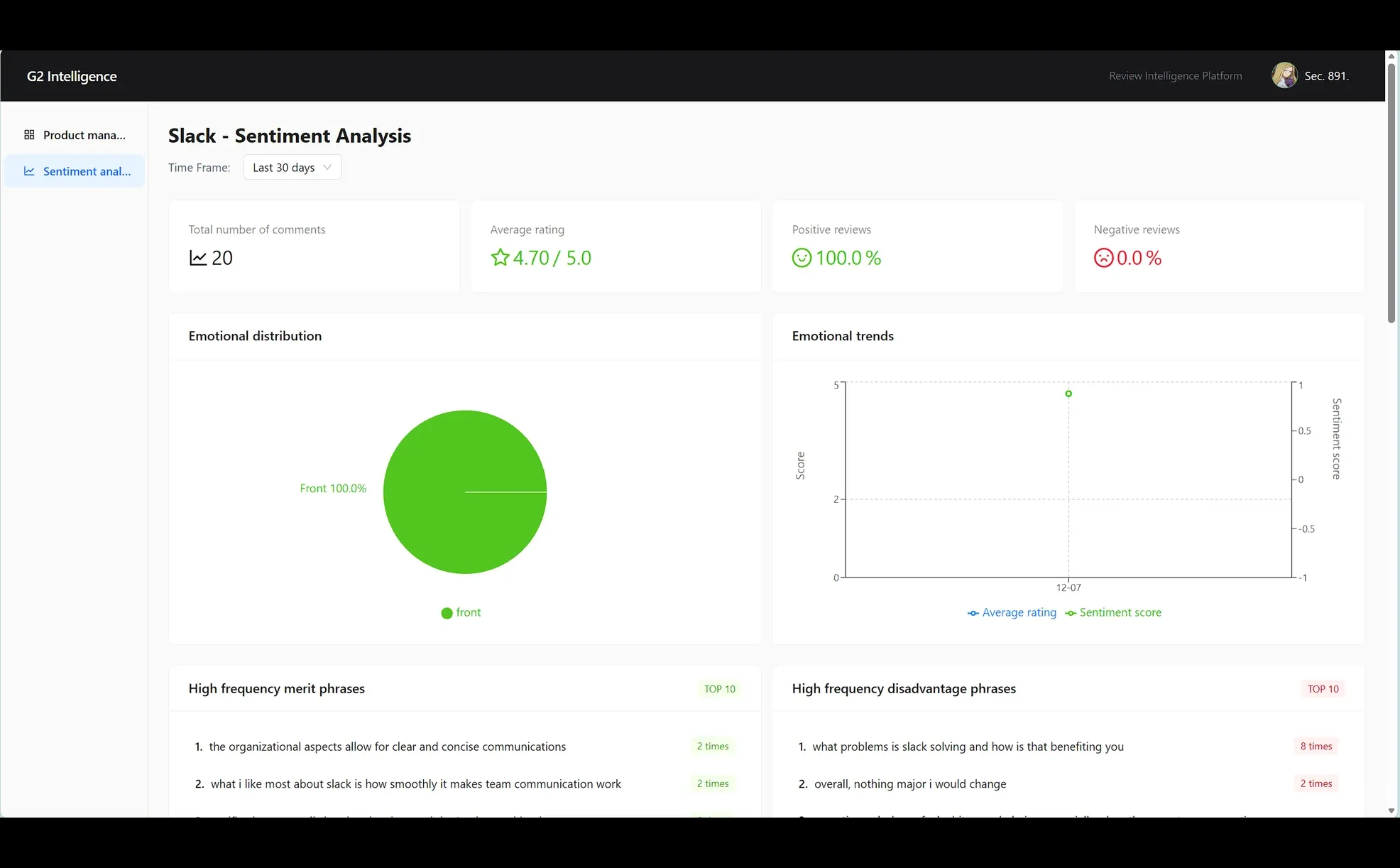Toggle the front legend label under pie chart
The image size is (1400, 868).
tap(468, 612)
